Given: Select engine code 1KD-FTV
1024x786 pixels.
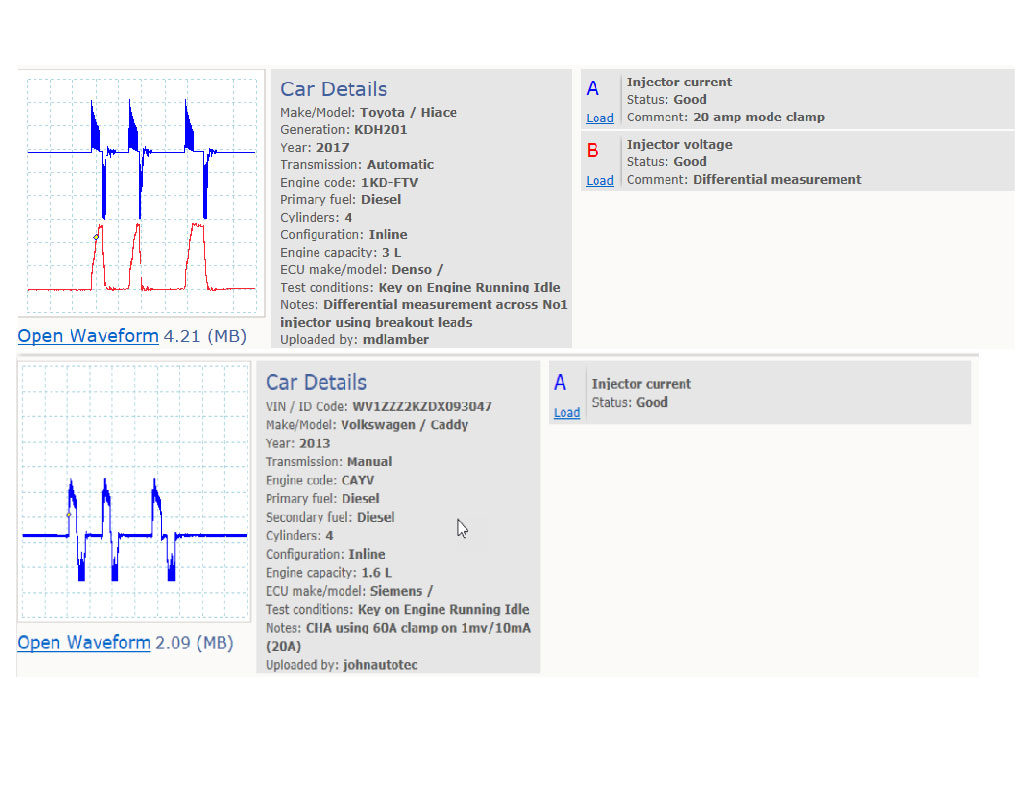Looking at the screenshot, I should [389, 182].
